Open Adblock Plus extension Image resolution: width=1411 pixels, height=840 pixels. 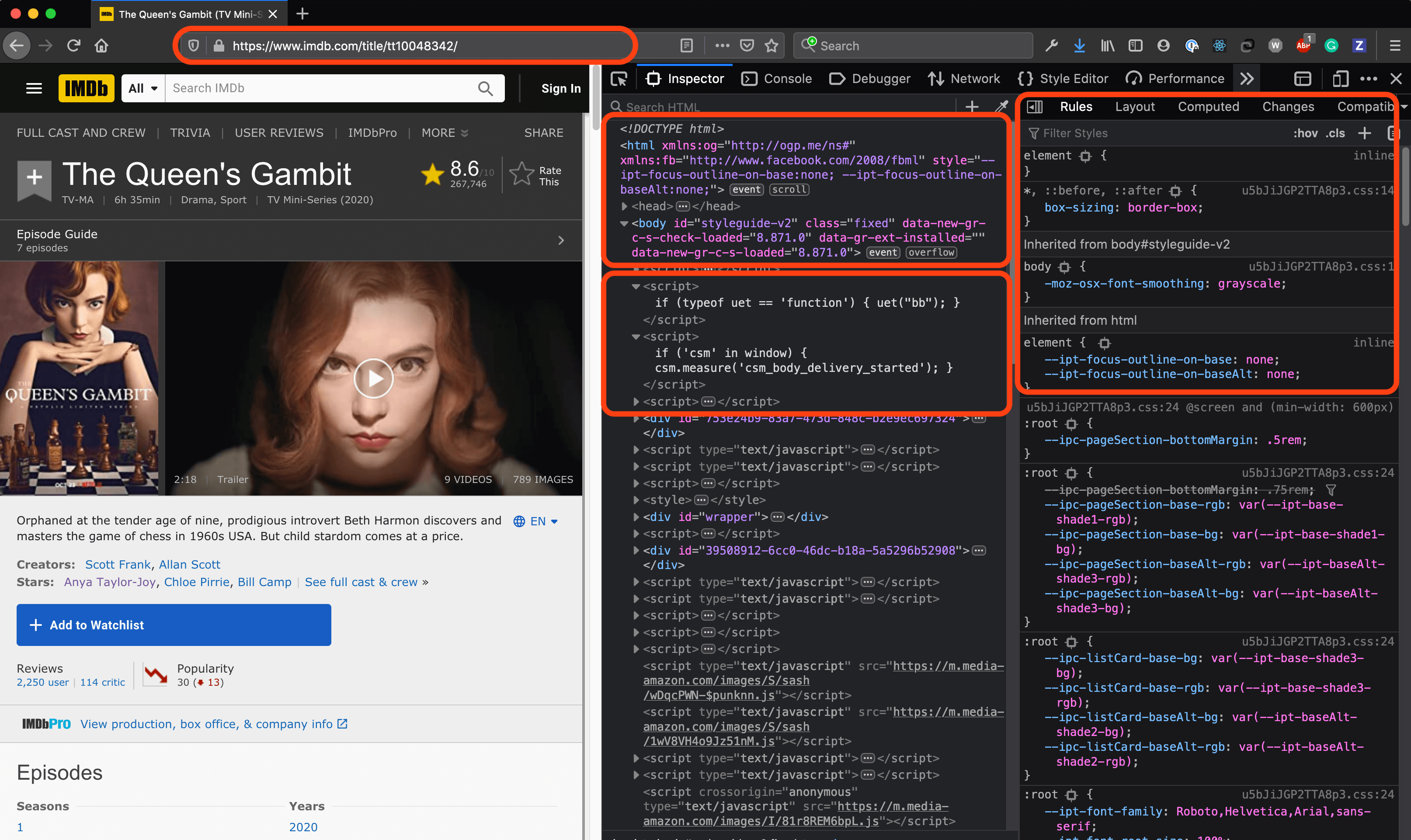point(1303,46)
